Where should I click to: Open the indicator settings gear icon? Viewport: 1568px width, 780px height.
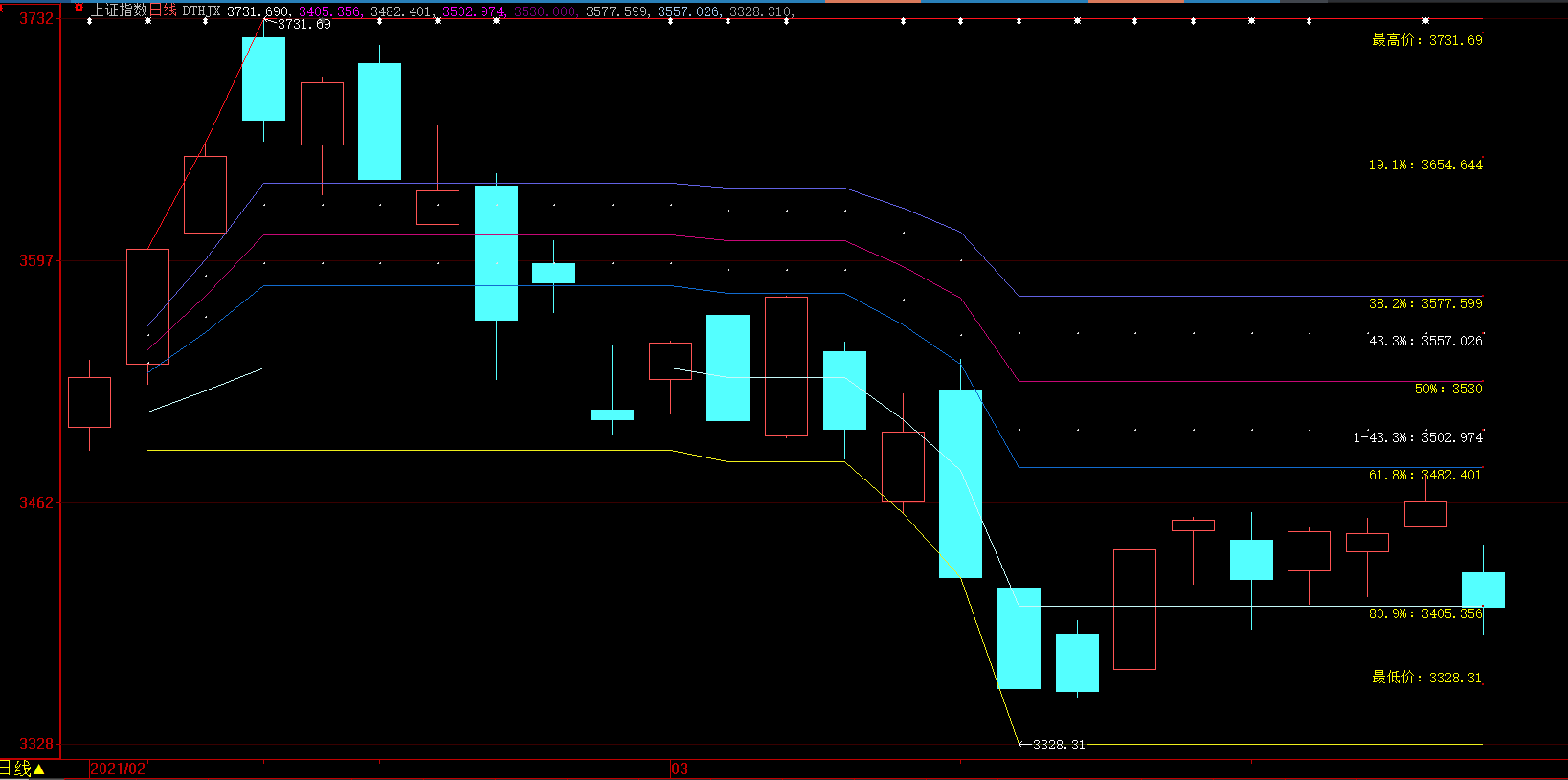79,8
